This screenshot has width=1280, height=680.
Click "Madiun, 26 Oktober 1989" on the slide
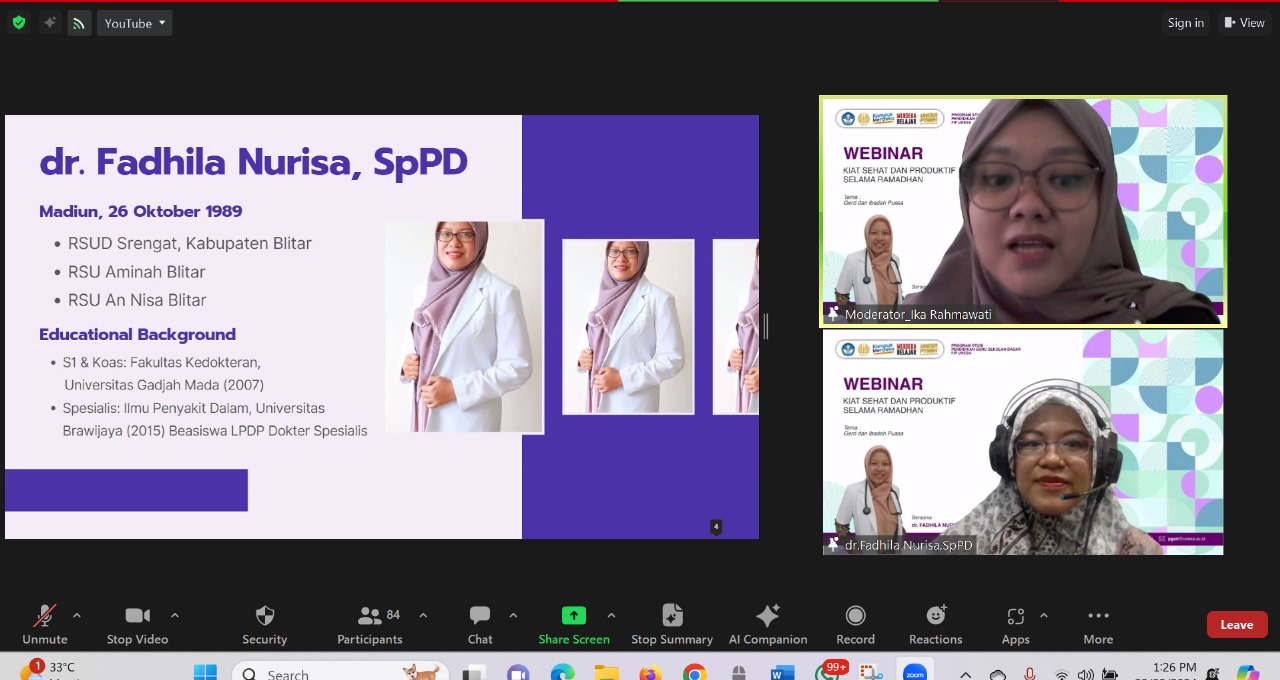pos(141,211)
